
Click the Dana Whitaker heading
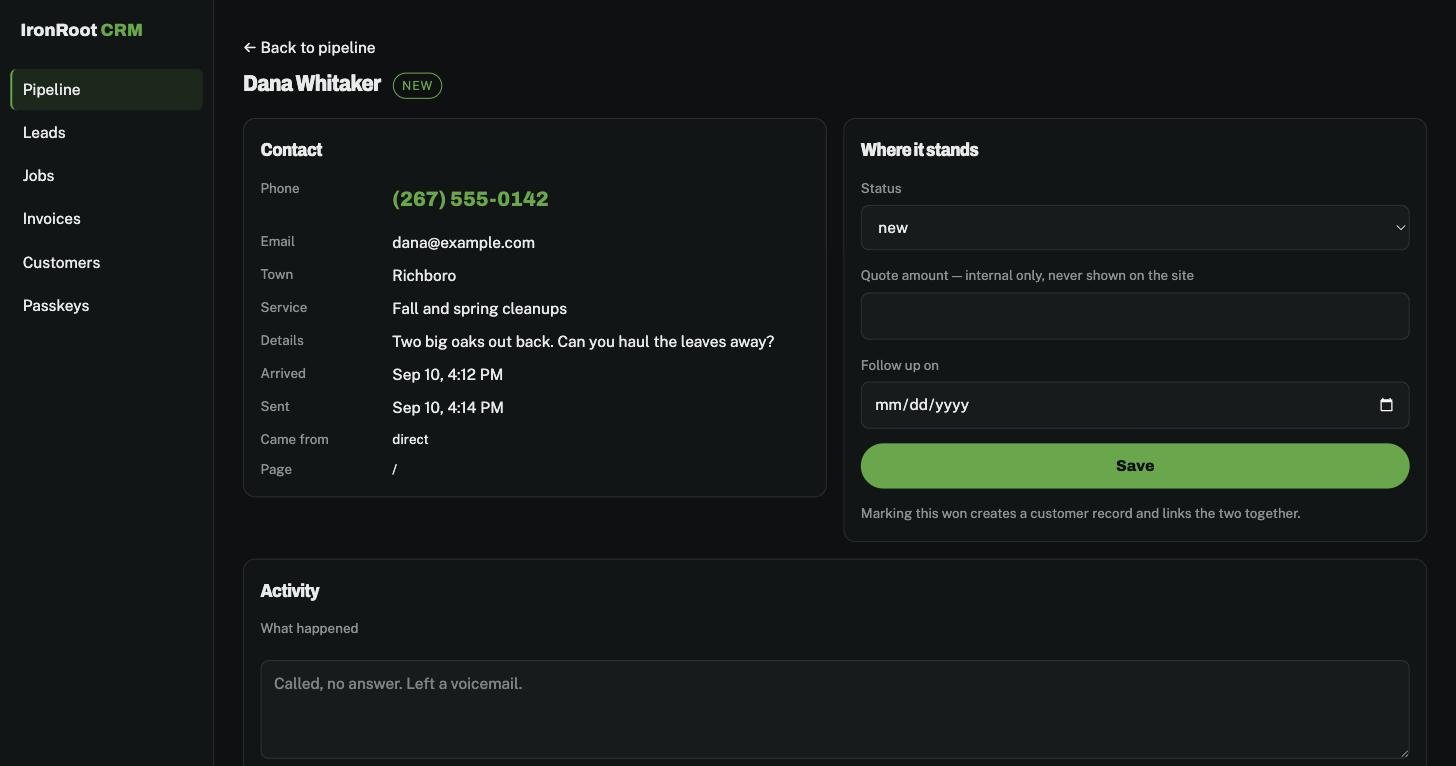(312, 84)
